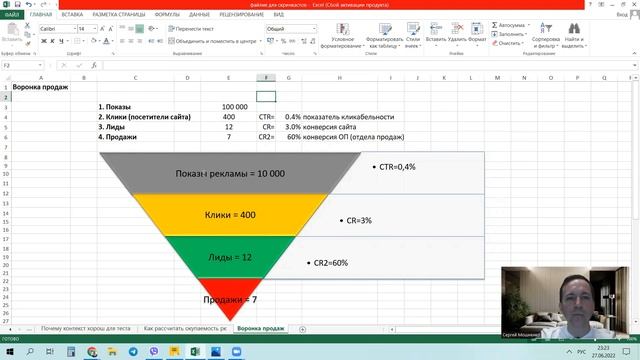This screenshot has height=360, width=640.
Task: Toggle bottom vertical alignment
Action: click(140, 29)
